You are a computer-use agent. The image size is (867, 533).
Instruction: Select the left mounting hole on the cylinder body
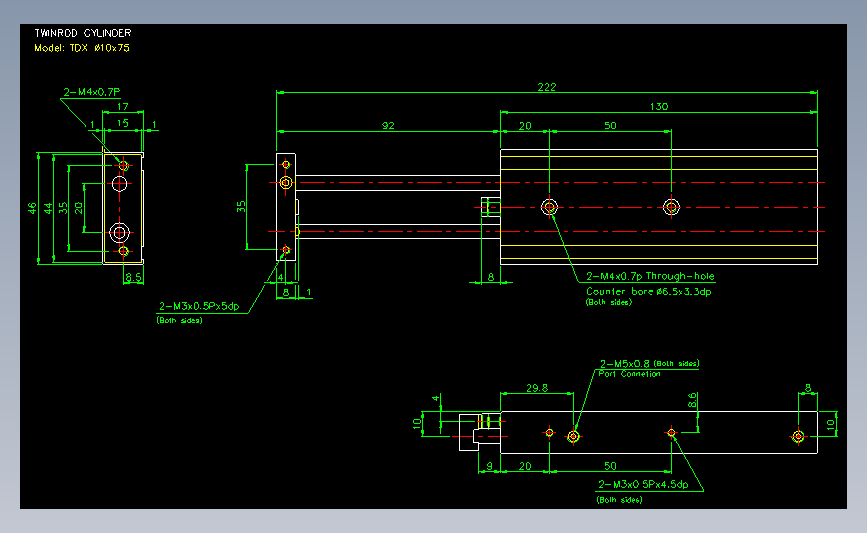(x=549, y=207)
